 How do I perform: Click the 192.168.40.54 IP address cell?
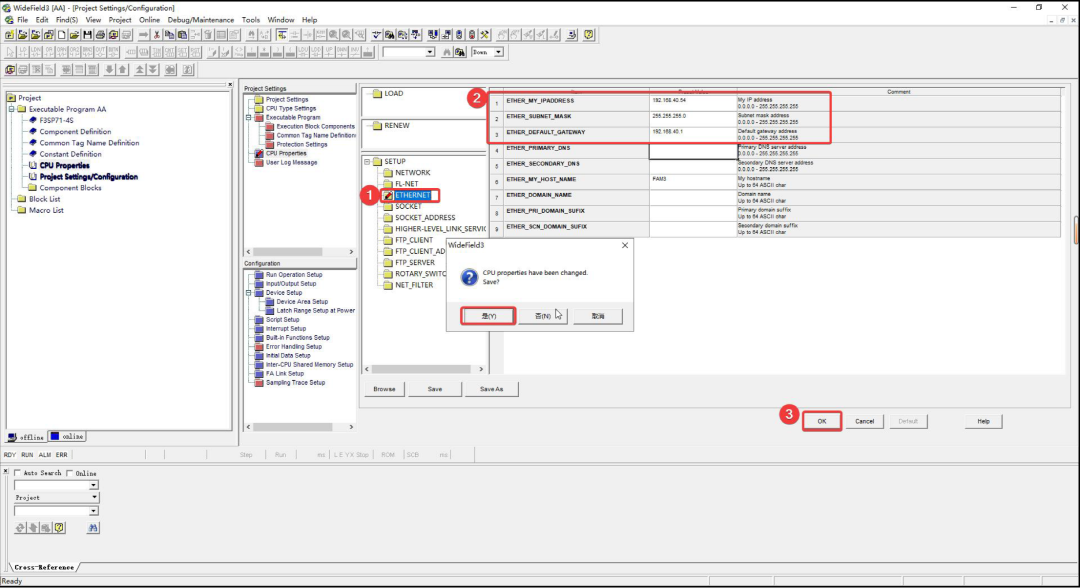693,104
